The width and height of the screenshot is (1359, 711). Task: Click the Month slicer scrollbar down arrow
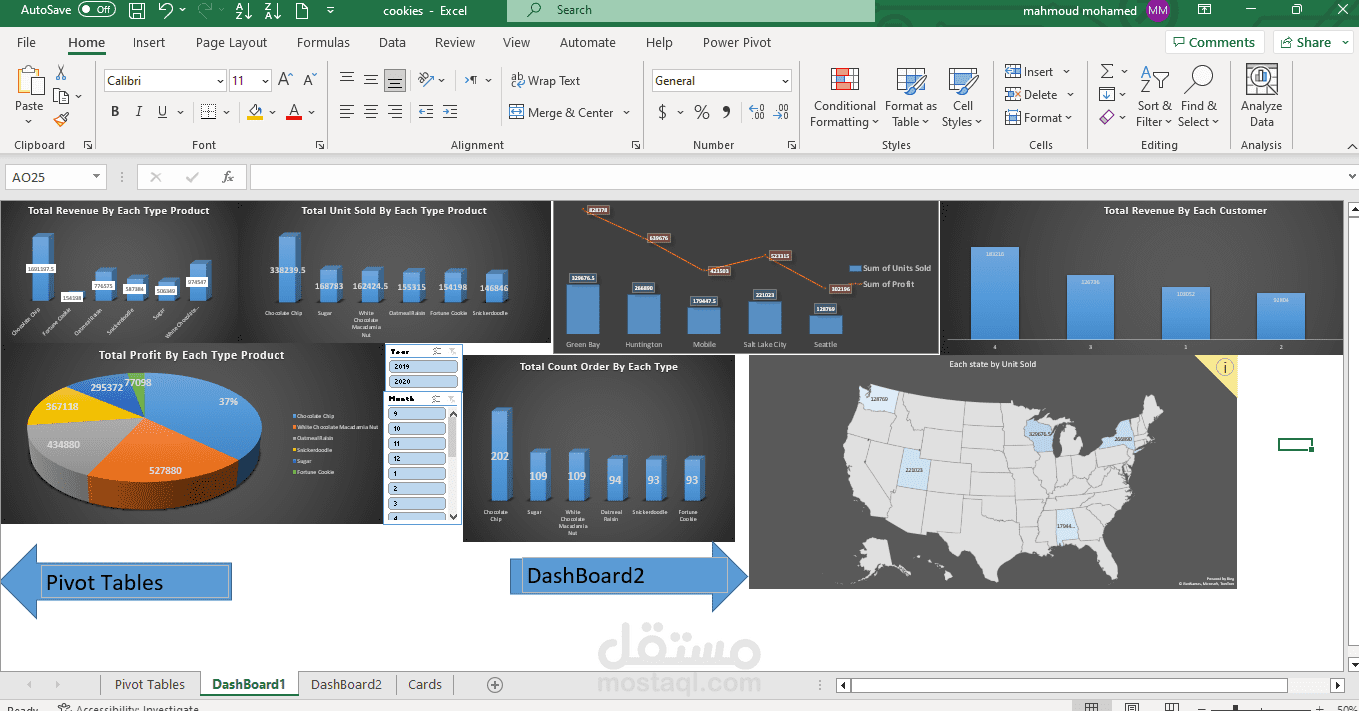(454, 516)
